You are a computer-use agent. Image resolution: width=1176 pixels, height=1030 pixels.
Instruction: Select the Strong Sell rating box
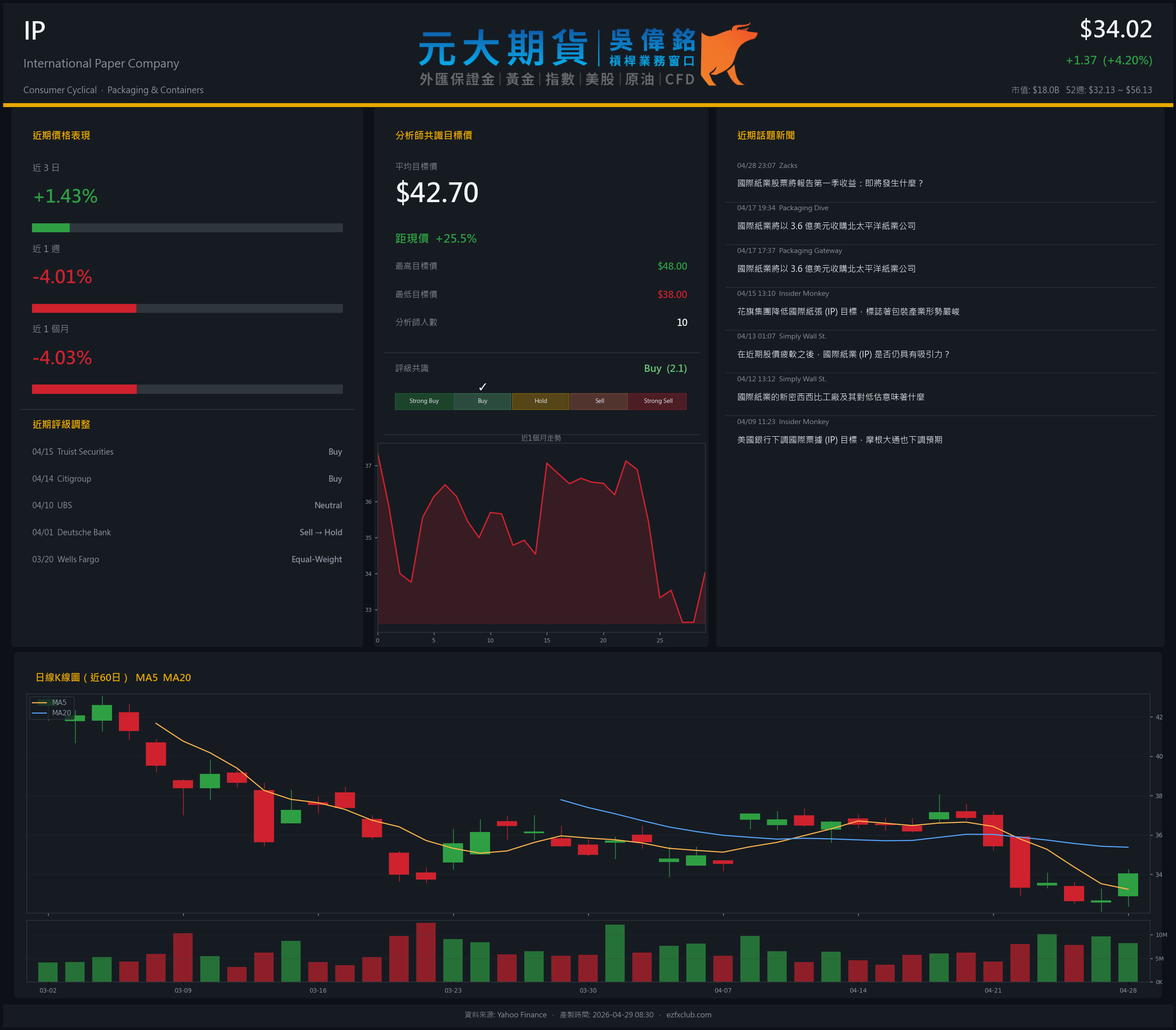pyautogui.click(x=657, y=401)
